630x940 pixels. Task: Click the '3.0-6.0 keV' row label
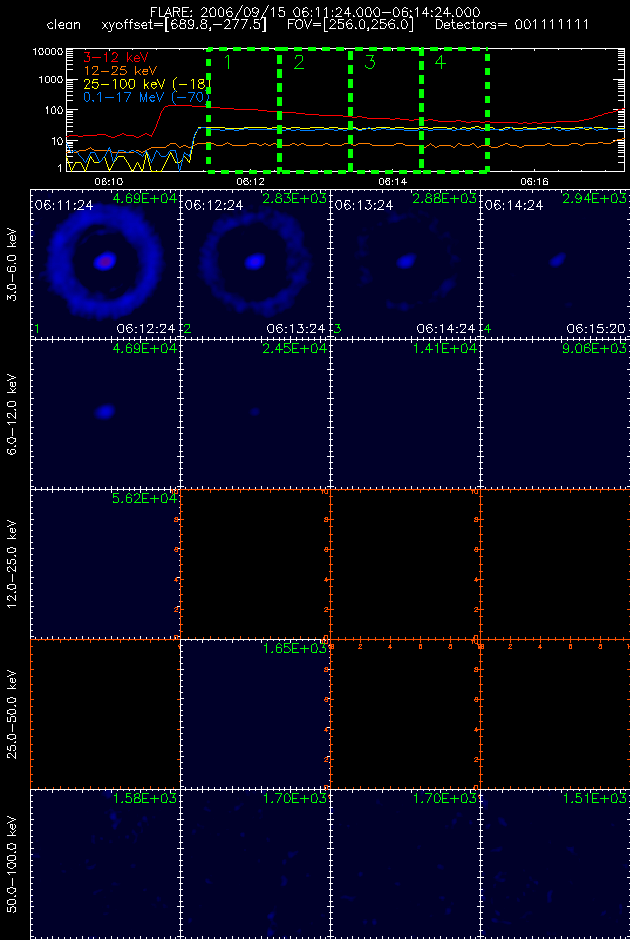coord(14,264)
